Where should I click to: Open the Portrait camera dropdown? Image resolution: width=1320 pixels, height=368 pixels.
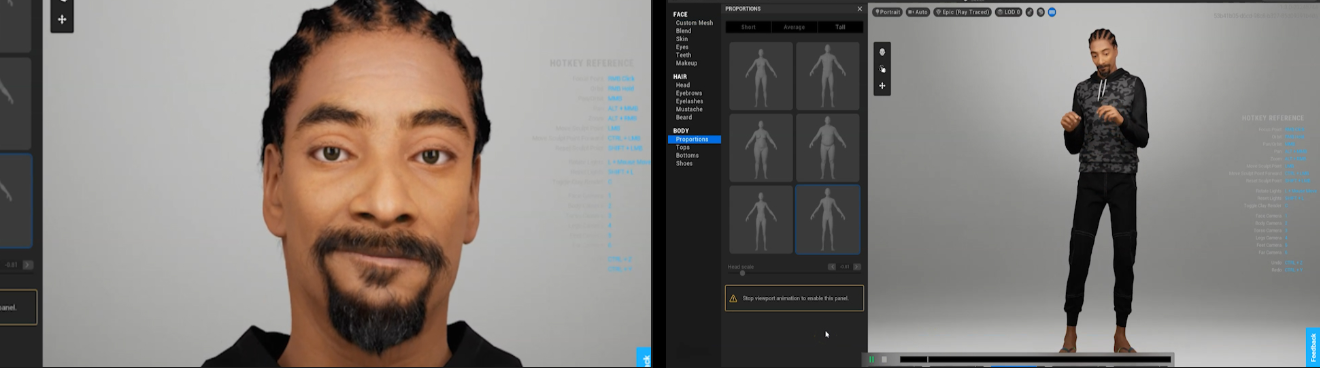coord(887,12)
